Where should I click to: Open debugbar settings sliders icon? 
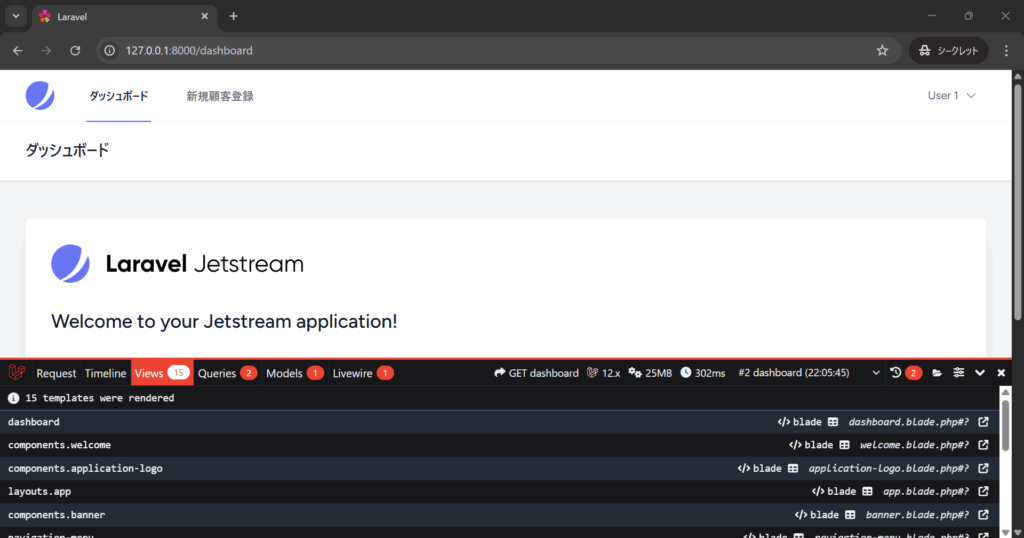[959, 373]
